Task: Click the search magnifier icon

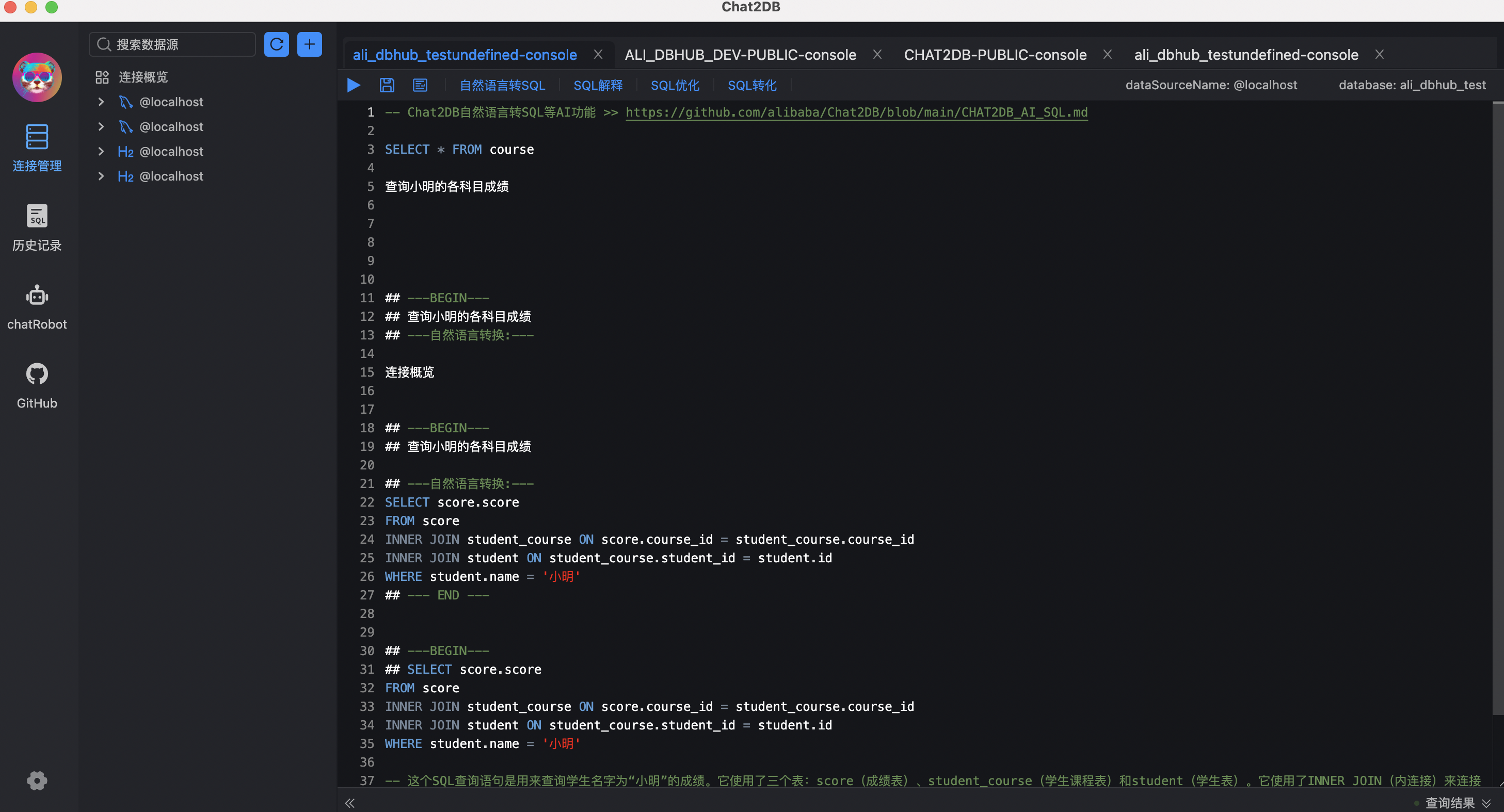Action: click(x=104, y=44)
